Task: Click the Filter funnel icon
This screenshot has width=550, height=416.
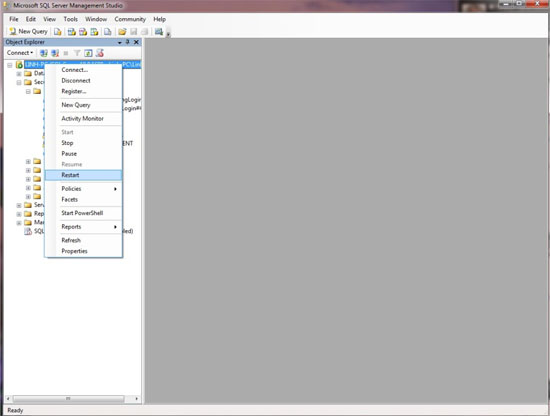Action: [77, 53]
